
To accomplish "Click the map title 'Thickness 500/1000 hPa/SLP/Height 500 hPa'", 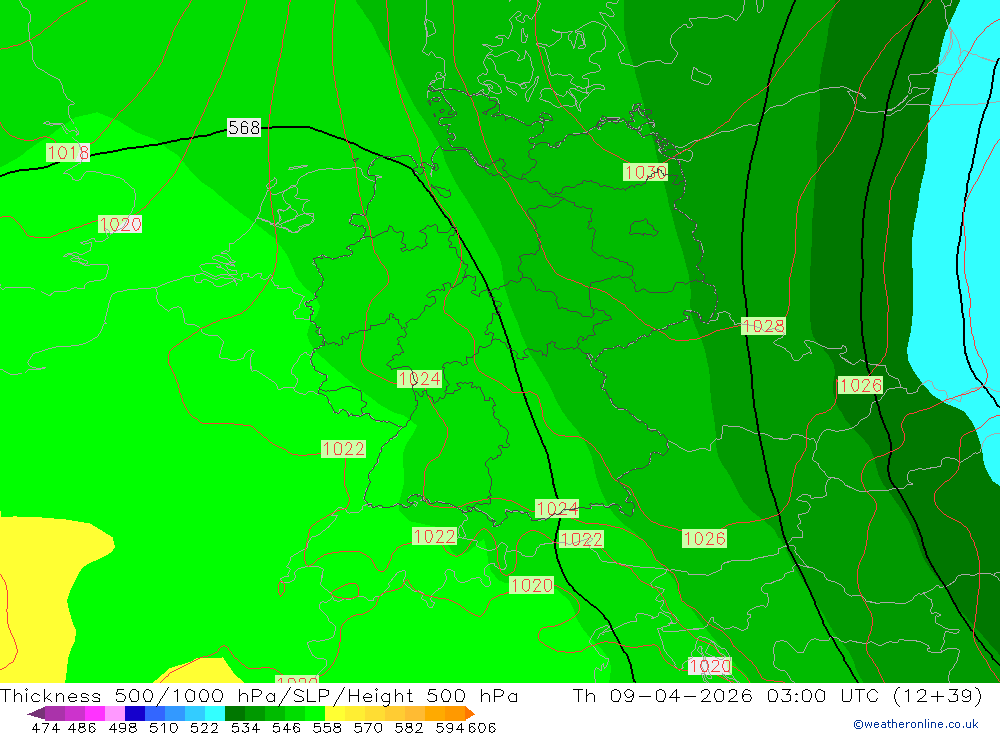I will point(259,695).
